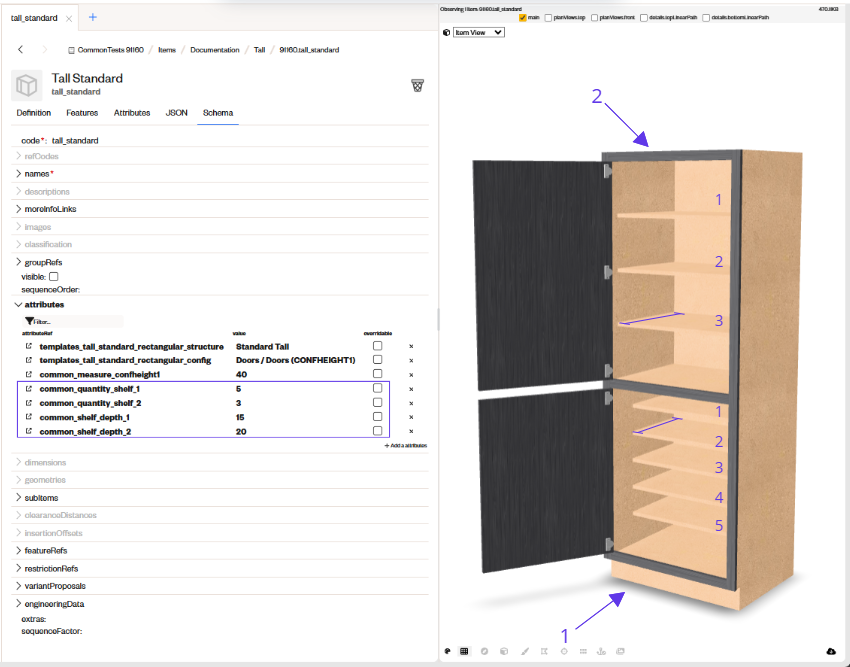The width and height of the screenshot is (850, 667).
Task: Uncheck the main view checkbox
Action: [x=523, y=18]
